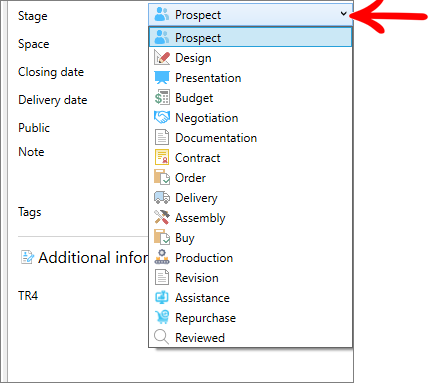Collapse the Stage dropdown arrow
The image size is (440, 383).
343,14
